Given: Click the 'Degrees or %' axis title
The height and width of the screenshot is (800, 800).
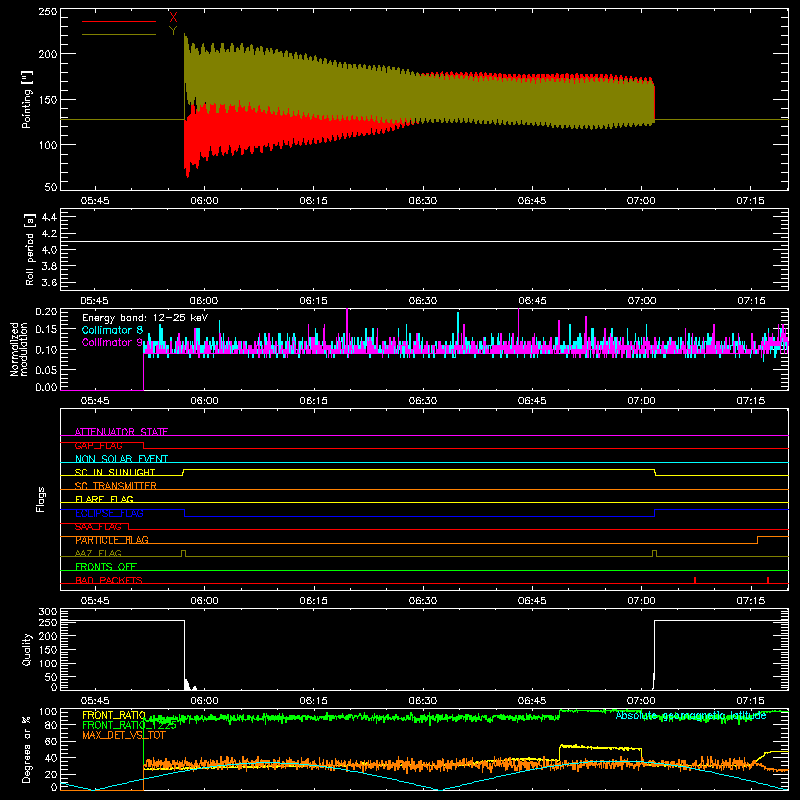Looking at the screenshot, I should click(27, 749).
